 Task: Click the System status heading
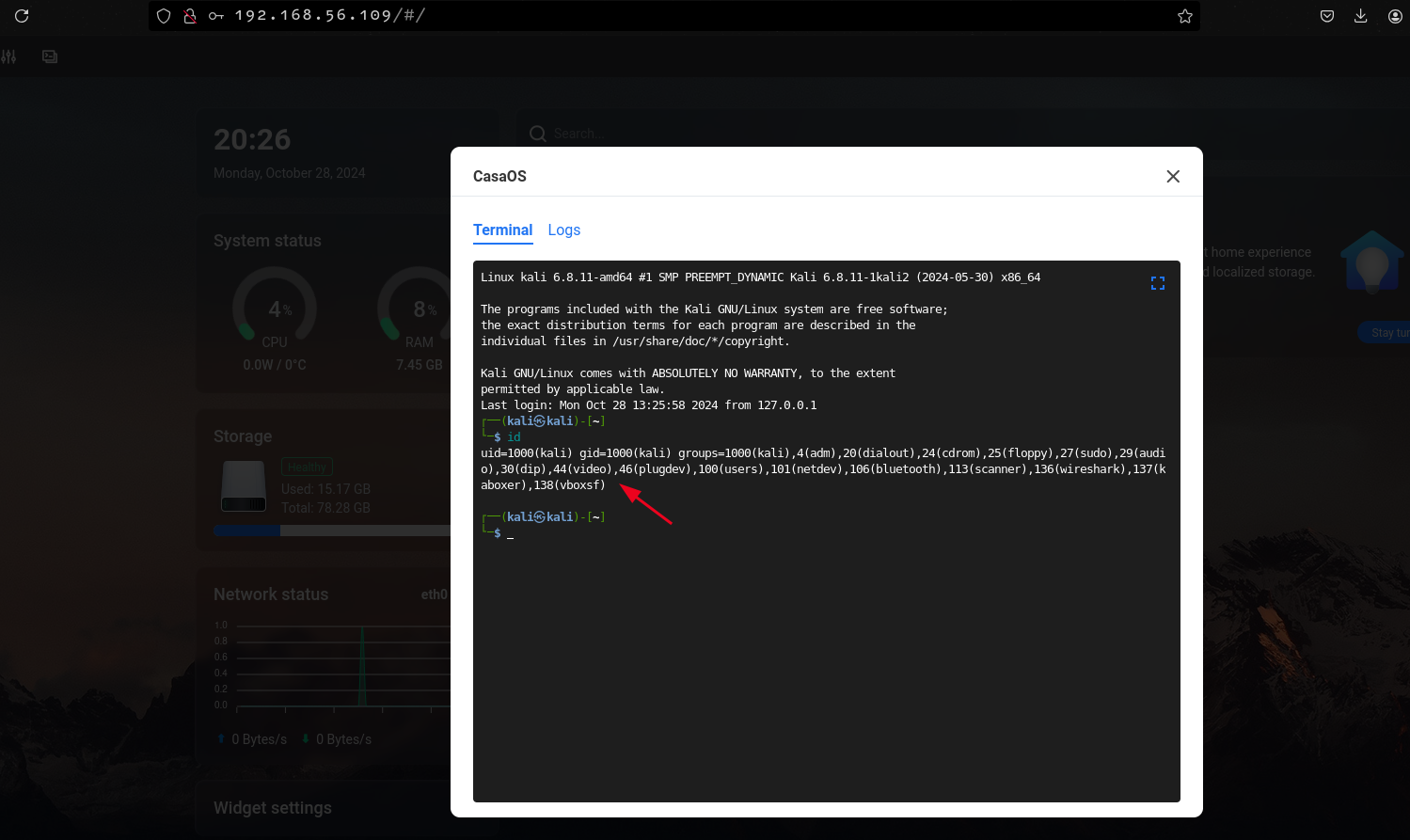tap(267, 241)
